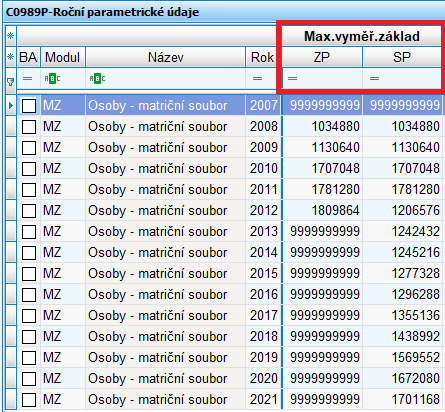Click the equals filter operator under Rok

pos(257,79)
